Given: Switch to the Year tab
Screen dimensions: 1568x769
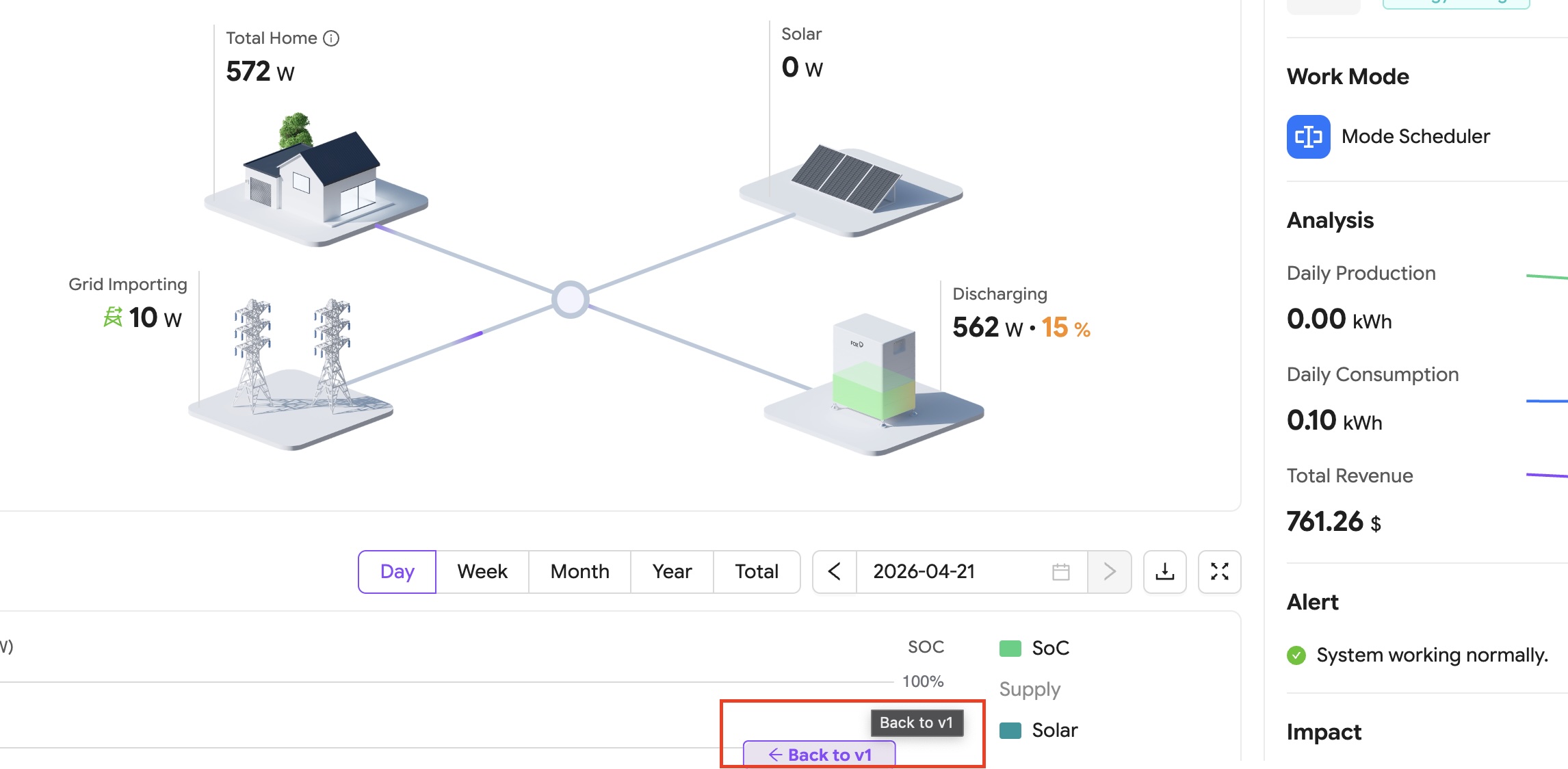Looking at the screenshot, I should 672,572.
